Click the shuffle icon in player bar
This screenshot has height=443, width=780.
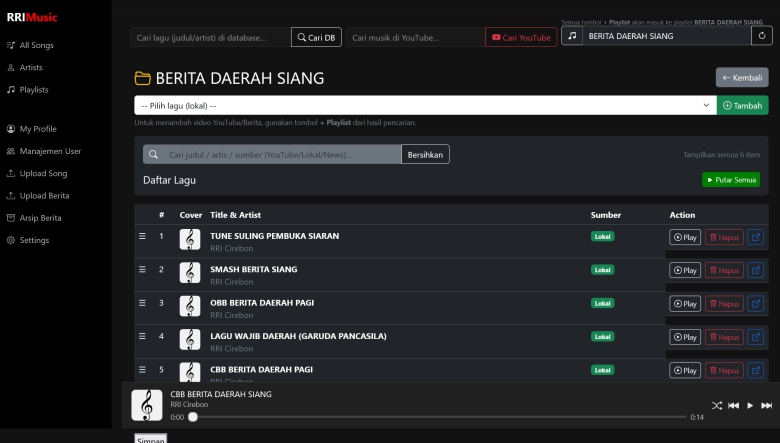click(x=717, y=405)
